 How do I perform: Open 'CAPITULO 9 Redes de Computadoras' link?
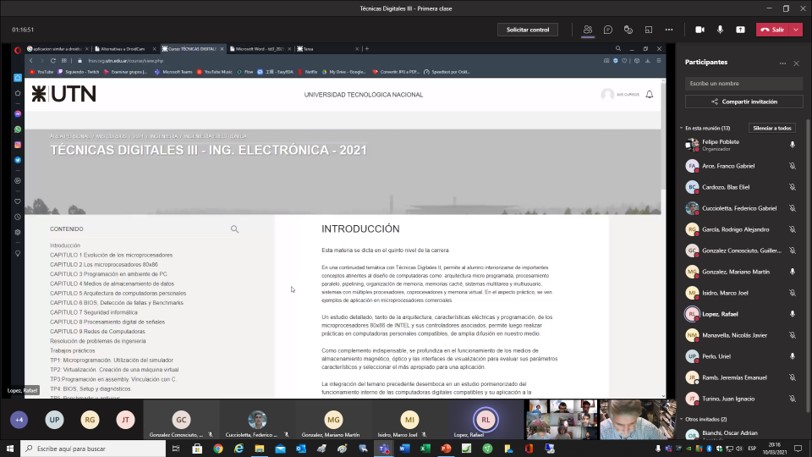[x=97, y=332]
